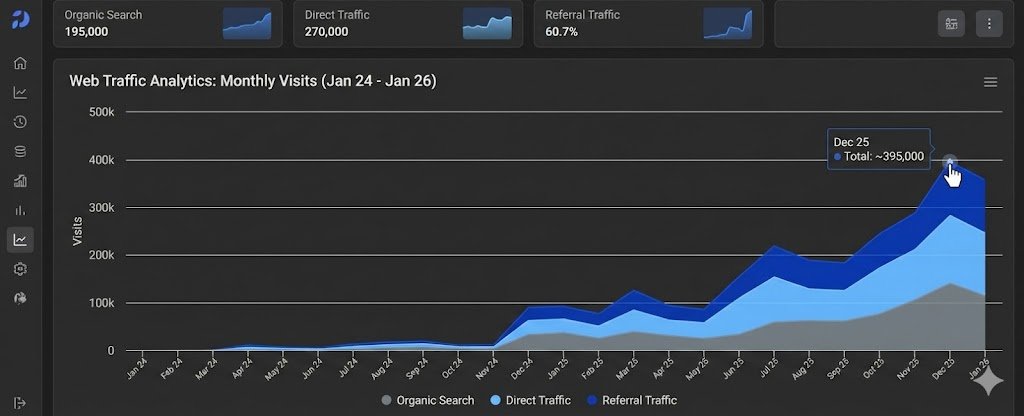Click the app logo in the sidebar
This screenshot has height=416, width=1024.
pos(20,19)
